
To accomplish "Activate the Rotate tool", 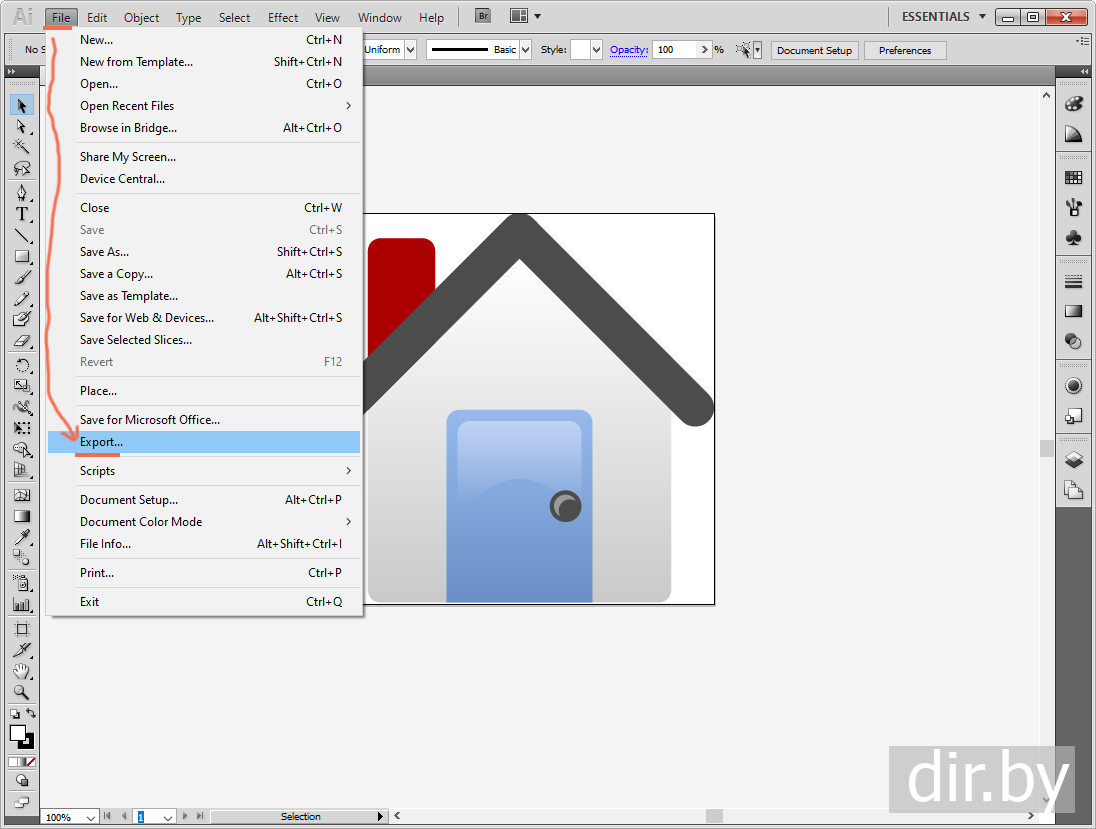I will pos(22,365).
